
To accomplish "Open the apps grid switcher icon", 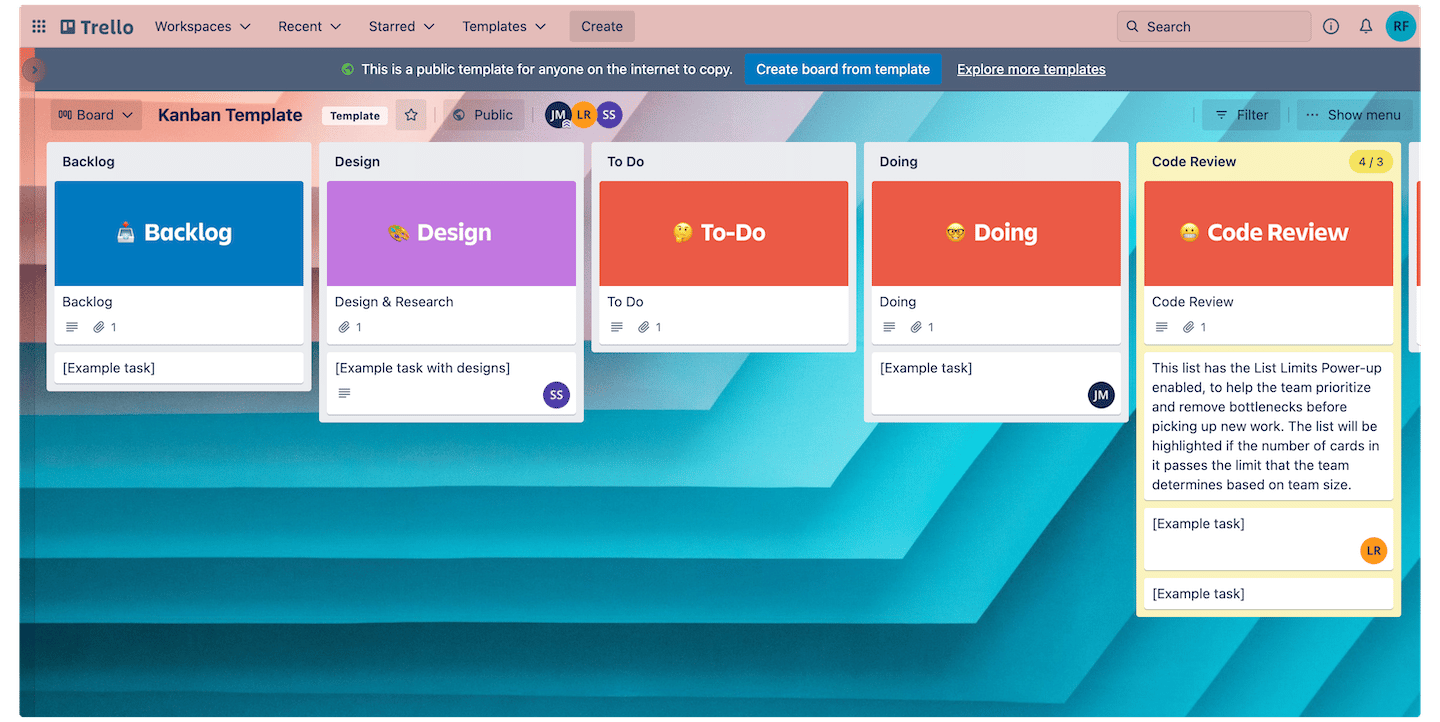I will click(39, 27).
